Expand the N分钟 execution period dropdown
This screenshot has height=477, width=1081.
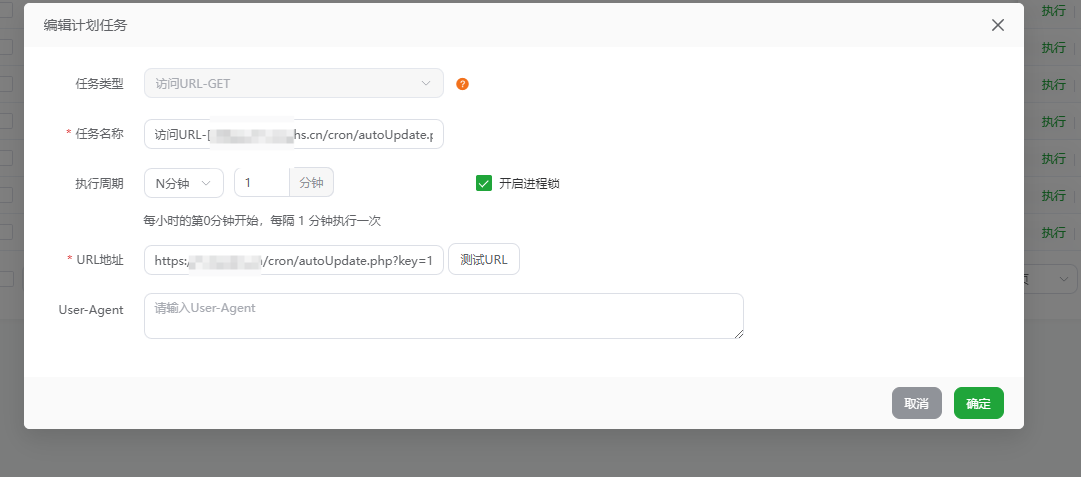(x=184, y=183)
